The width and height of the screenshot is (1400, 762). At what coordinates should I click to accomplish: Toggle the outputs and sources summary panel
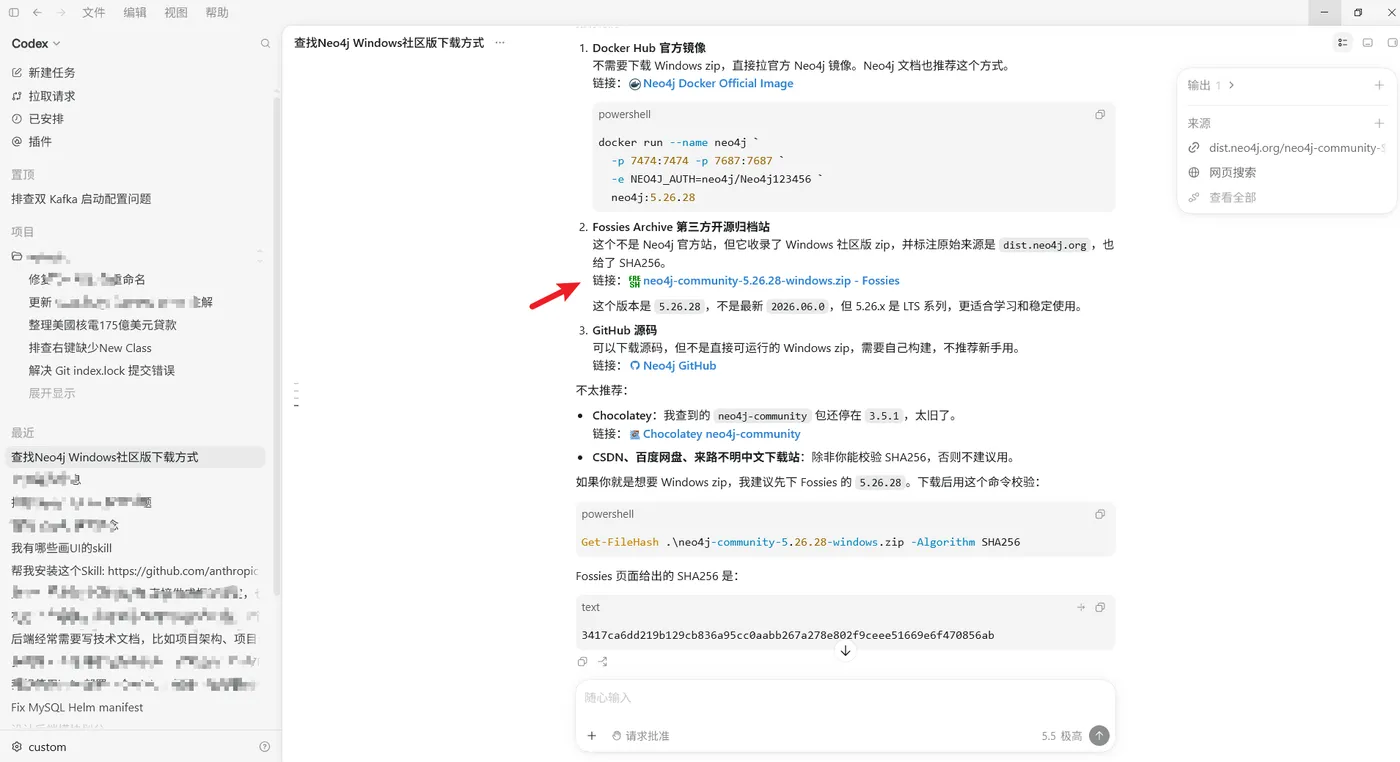pyautogui.click(x=1342, y=43)
